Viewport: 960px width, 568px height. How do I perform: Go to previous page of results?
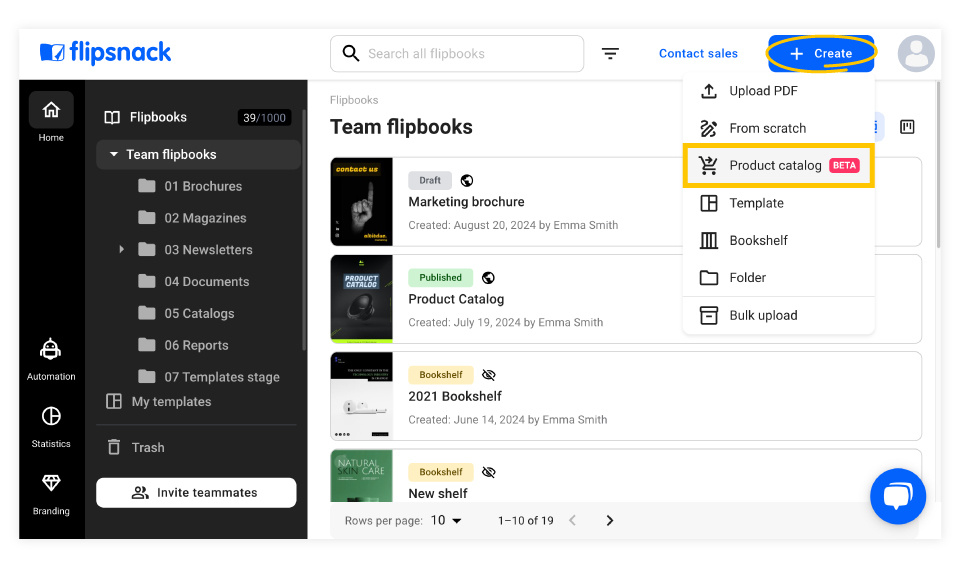pyautogui.click(x=572, y=520)
